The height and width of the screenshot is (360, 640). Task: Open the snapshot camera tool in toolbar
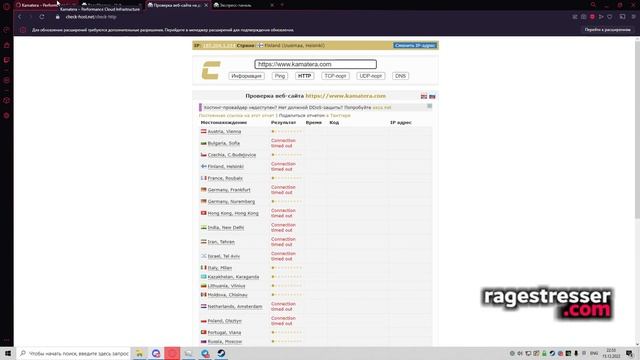click(x=584, y=17)
